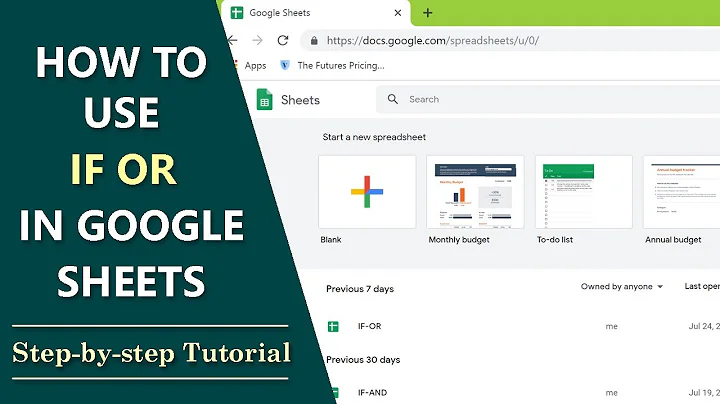Click the IF-AND file's sheet icon

pos(335,393)
